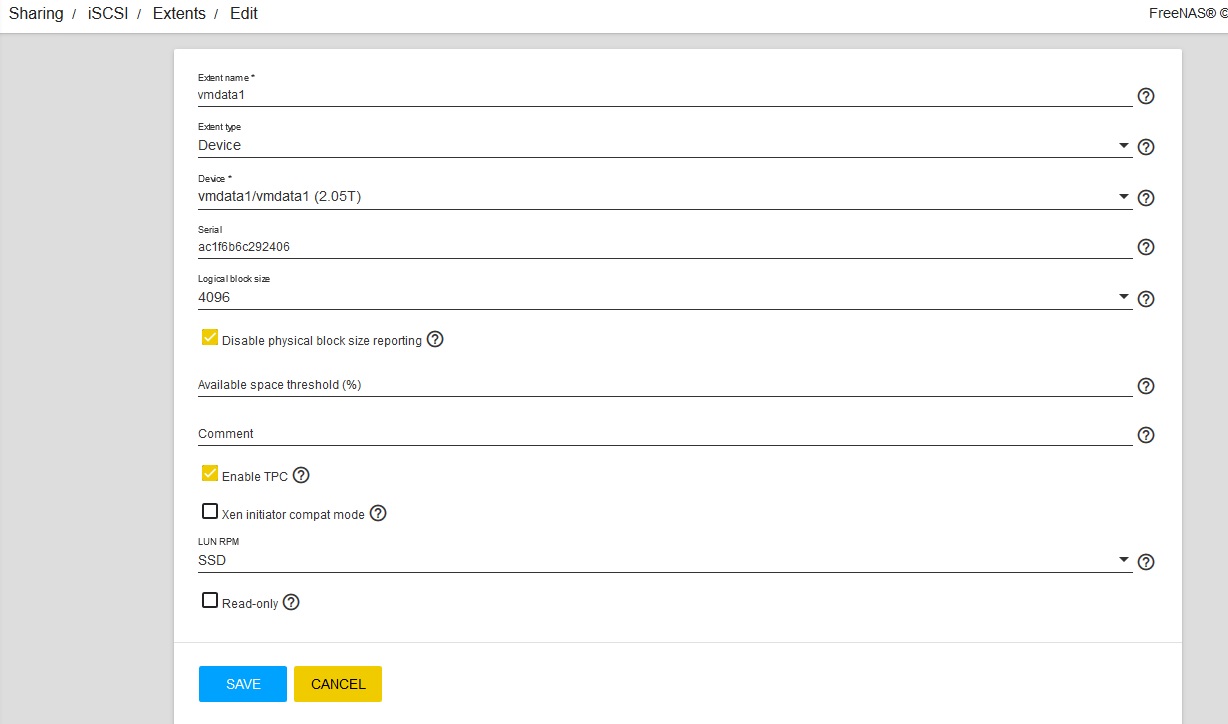The image size is (1228, 724).
Task: View help for Logical block size
Action: [1146, 299]
